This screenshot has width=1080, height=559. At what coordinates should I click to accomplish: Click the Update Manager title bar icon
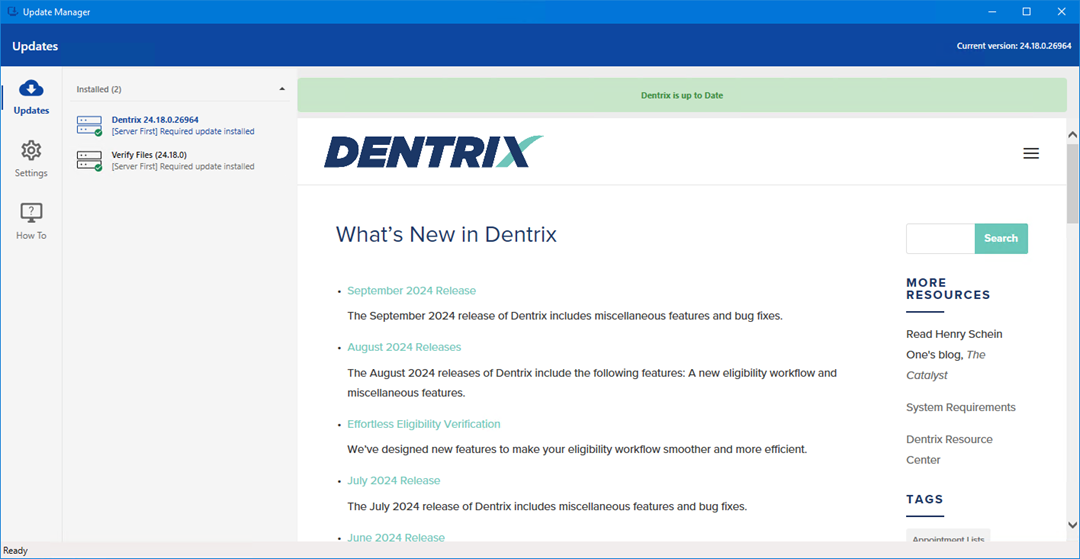12,12
